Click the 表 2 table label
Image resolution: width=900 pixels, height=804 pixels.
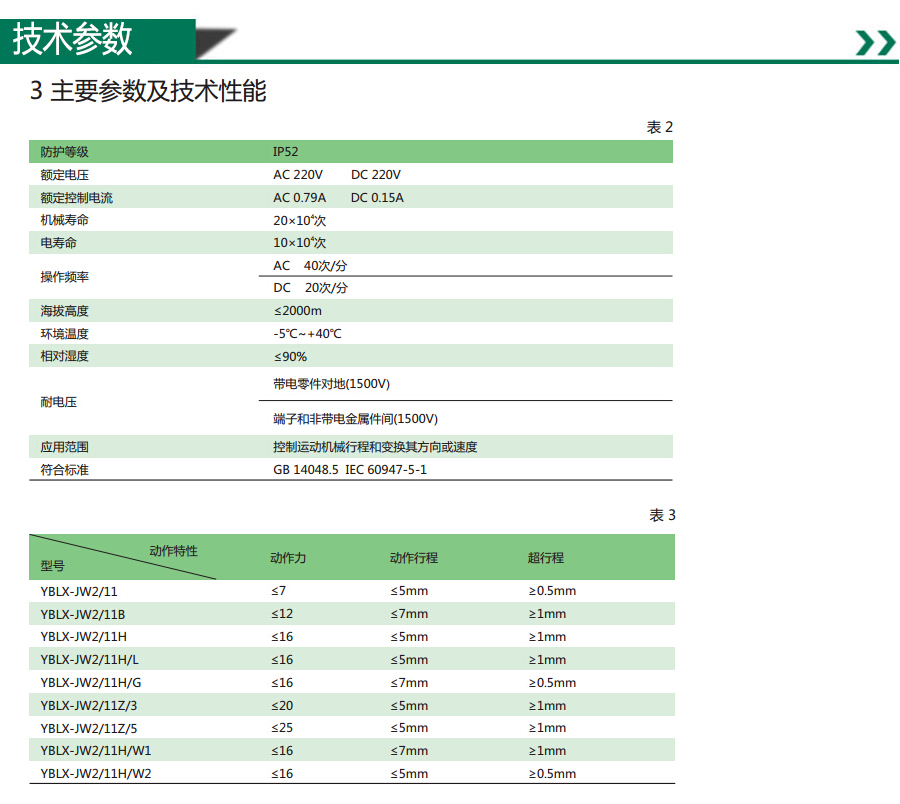[660, 127]
